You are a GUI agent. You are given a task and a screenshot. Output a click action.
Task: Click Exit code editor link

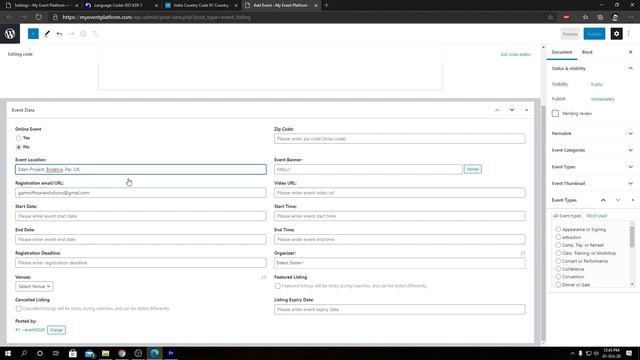point(515,54)
